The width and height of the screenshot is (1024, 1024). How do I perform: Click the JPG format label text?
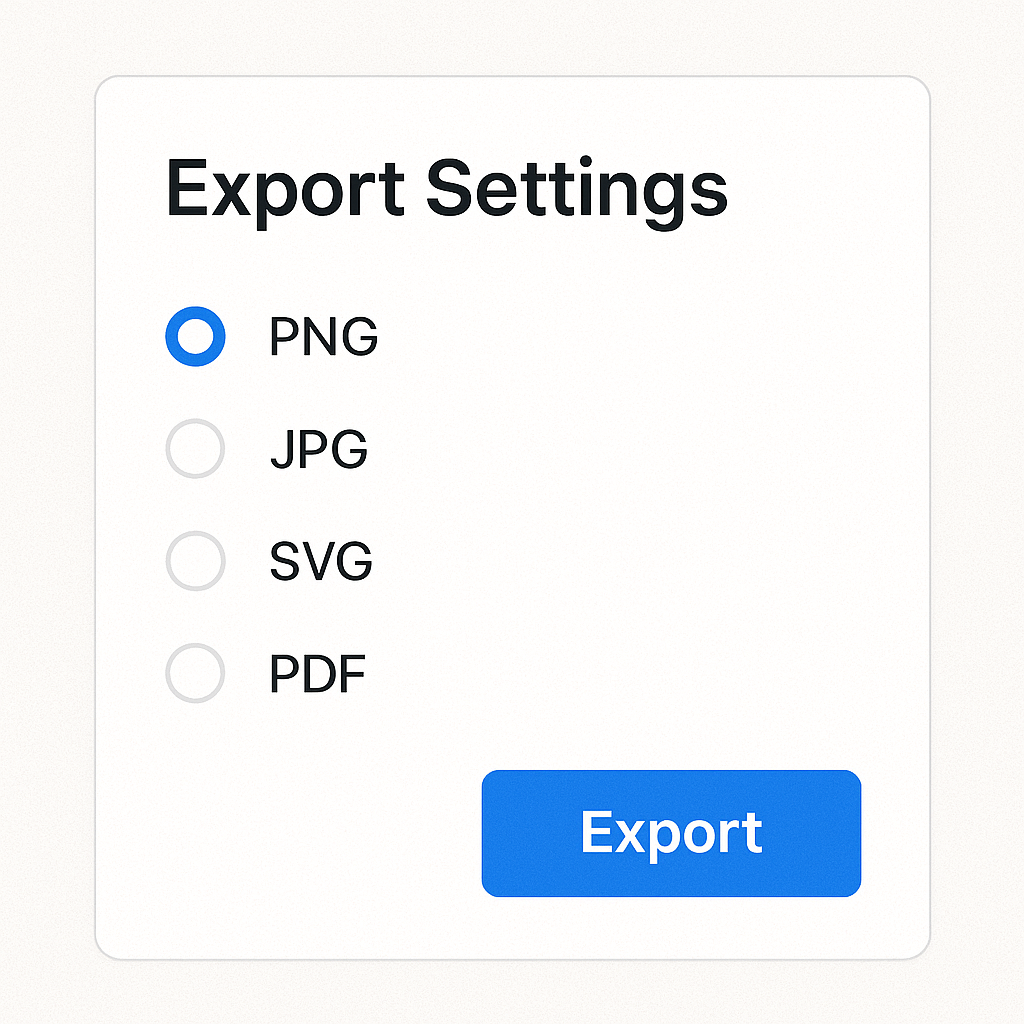(x=319, y=449)
